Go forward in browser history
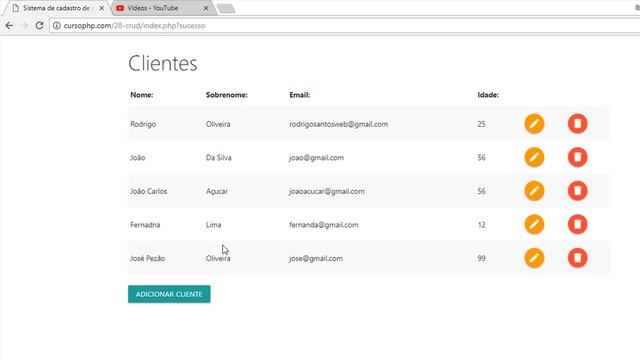Screen dimensions: 640x360 click(x=24, y=26)
